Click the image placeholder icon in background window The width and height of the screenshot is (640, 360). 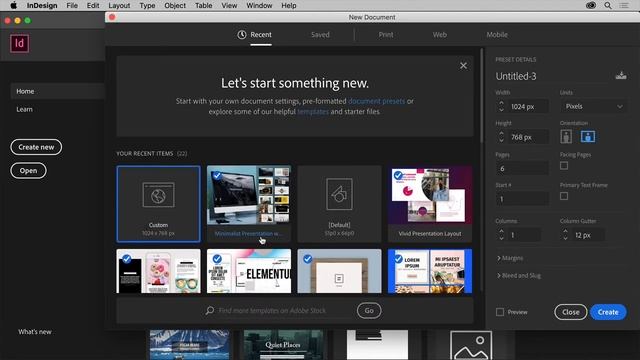(471, 345)
